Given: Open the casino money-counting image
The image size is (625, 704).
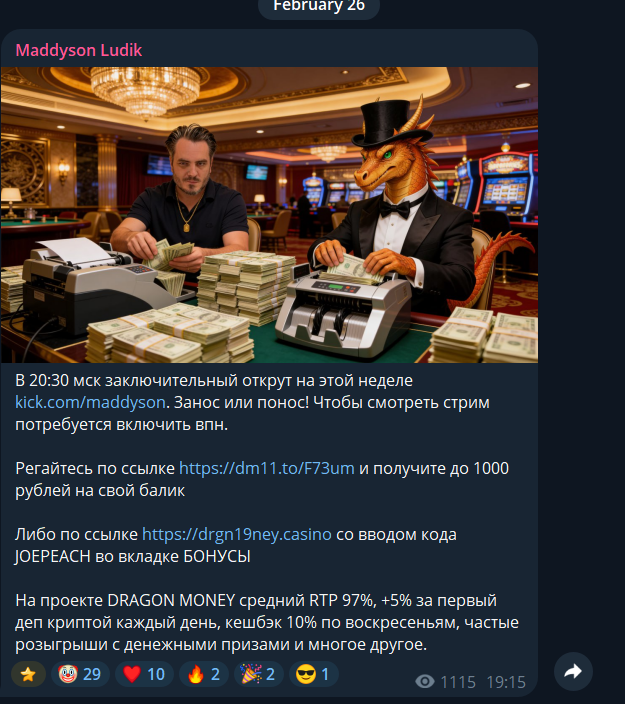Looking at the screenshot, I should [x=269, y=215].
